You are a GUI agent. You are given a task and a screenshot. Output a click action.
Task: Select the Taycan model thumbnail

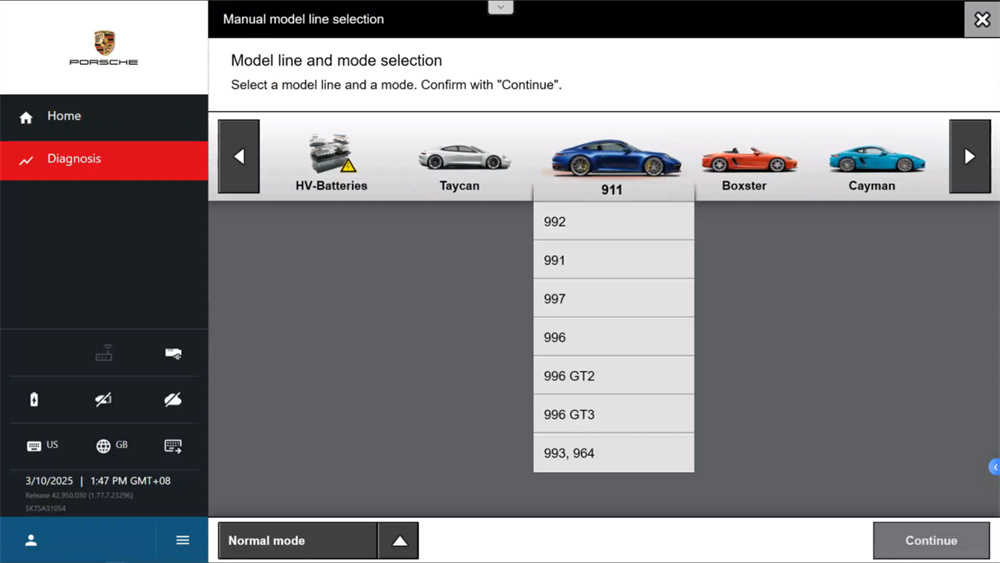pyautogui.click(x=460, y=166)
